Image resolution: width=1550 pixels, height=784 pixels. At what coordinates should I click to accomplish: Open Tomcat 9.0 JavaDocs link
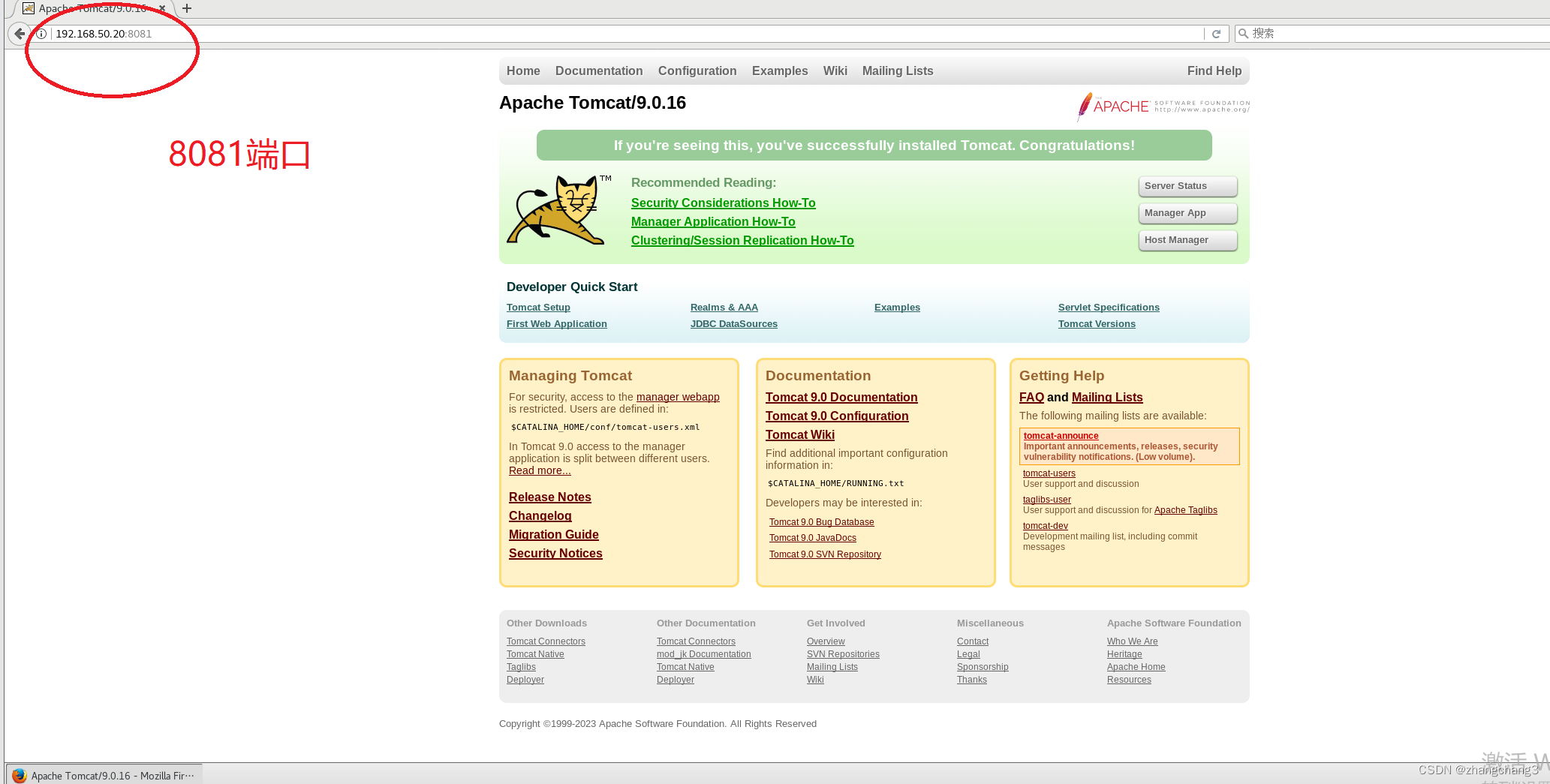click(813, 538)
